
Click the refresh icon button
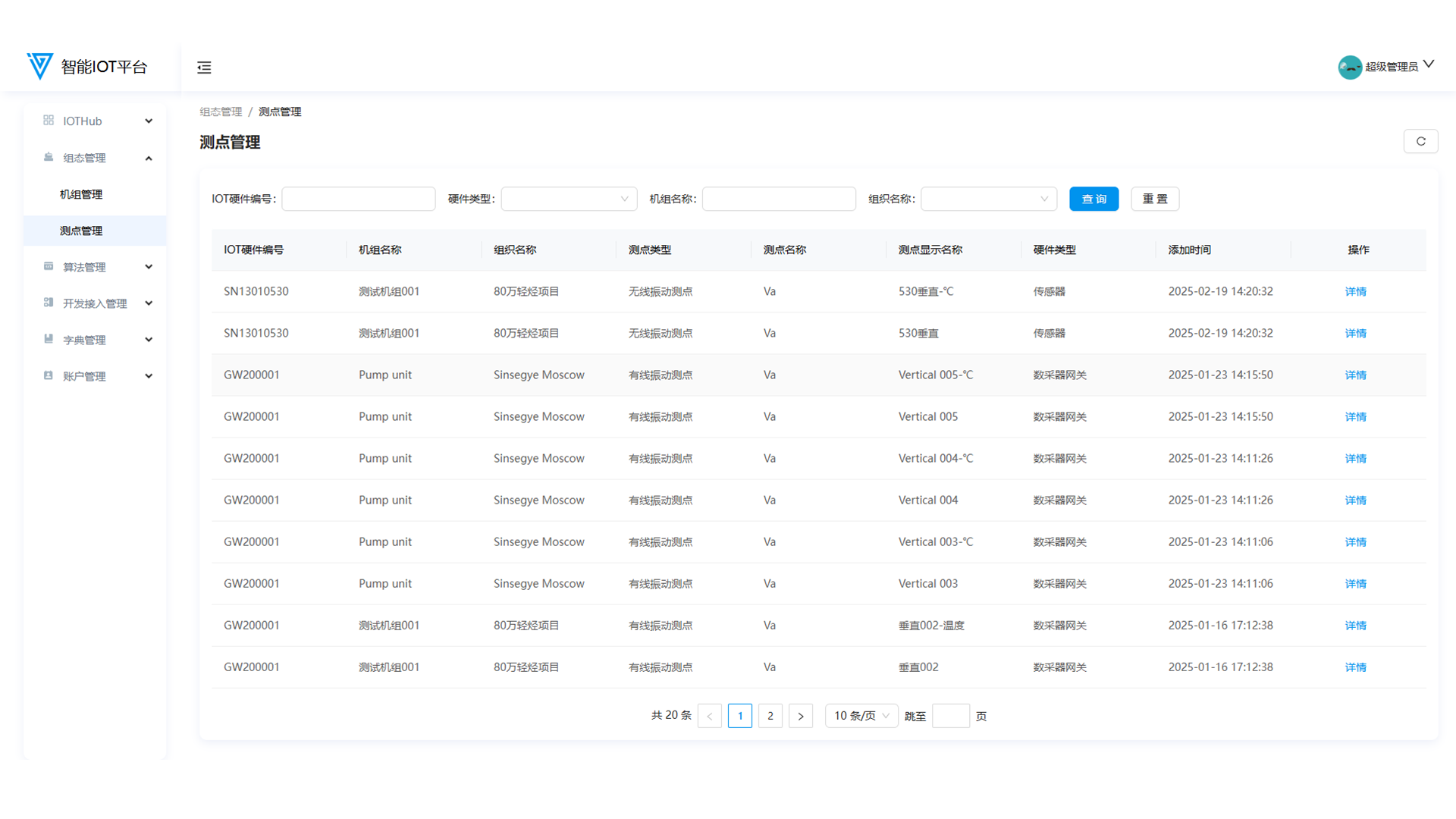[x=1420, y=141]
